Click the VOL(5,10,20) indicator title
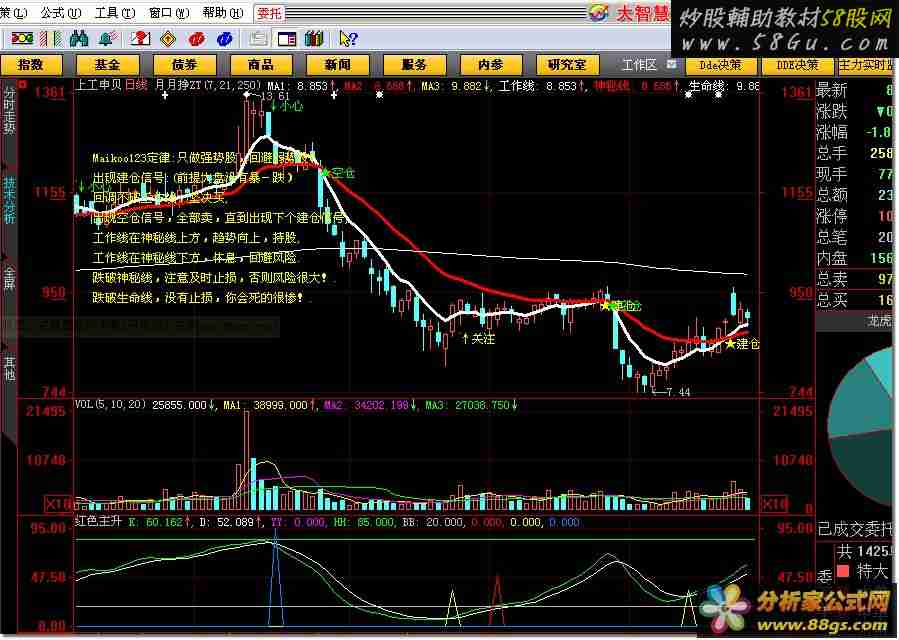This screenshot has height=640, width=899. (x=111, y=404)
